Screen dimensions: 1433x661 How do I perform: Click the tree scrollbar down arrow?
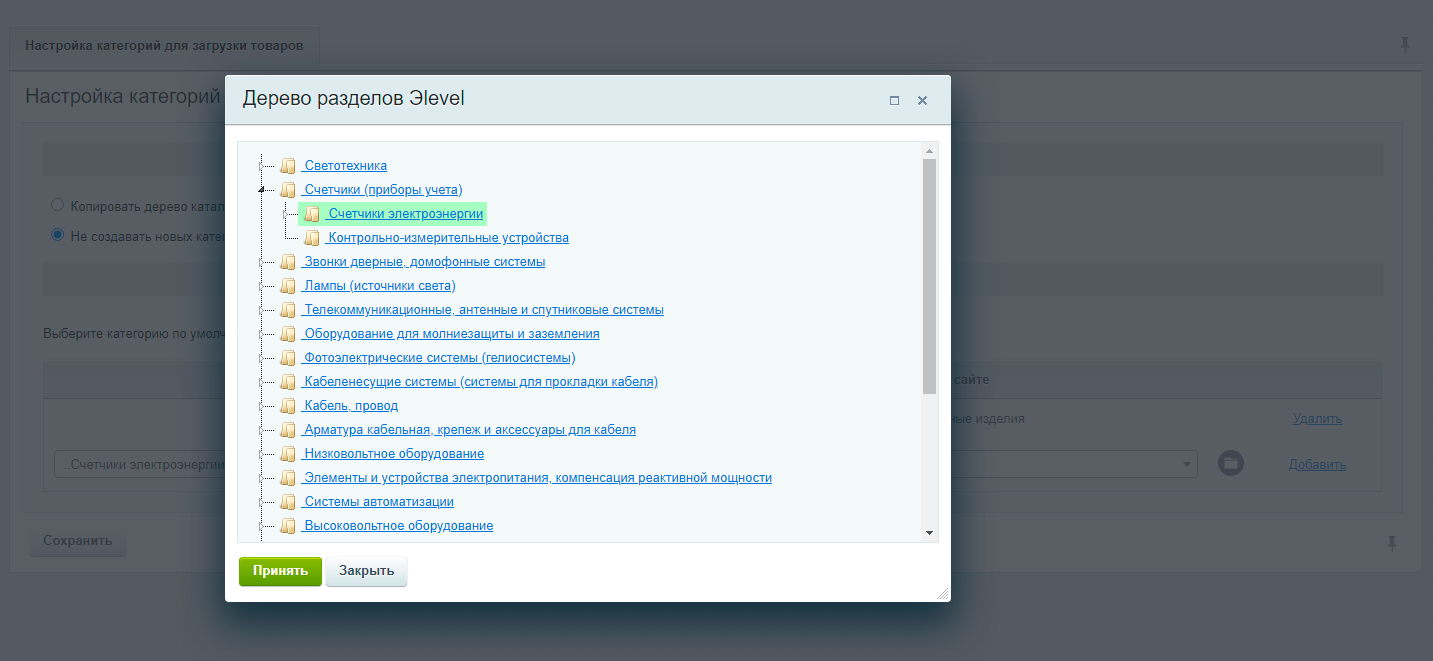pos(929,533)
